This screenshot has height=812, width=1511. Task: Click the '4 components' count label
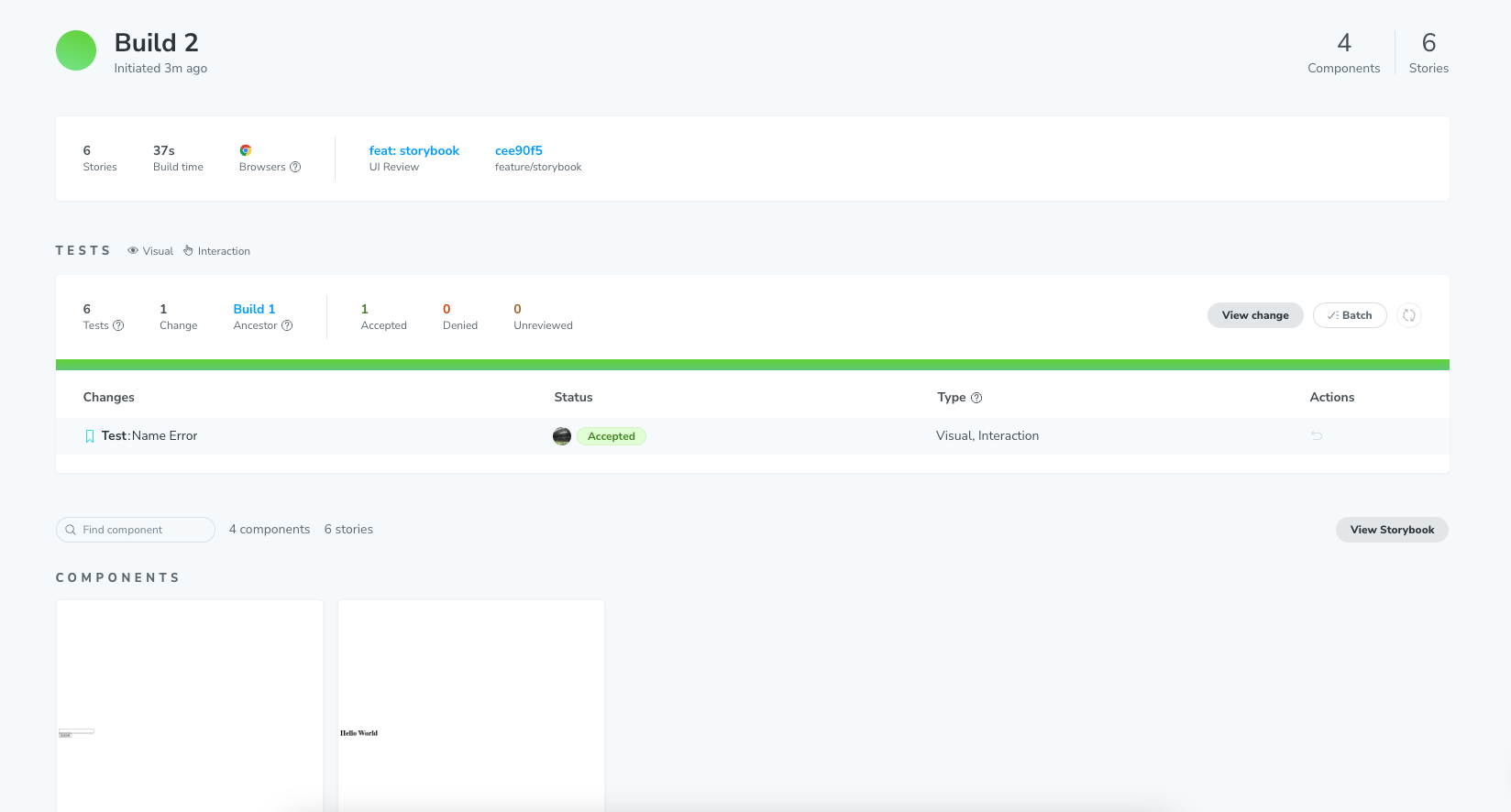270,530
